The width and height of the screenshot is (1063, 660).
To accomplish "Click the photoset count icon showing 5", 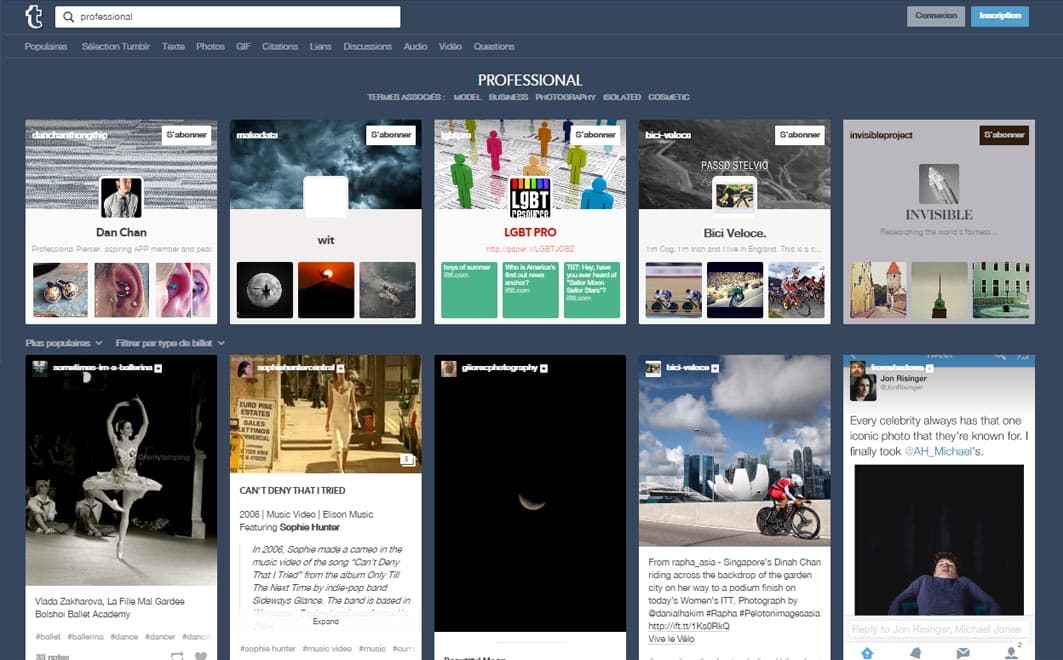I will point(407,459).
